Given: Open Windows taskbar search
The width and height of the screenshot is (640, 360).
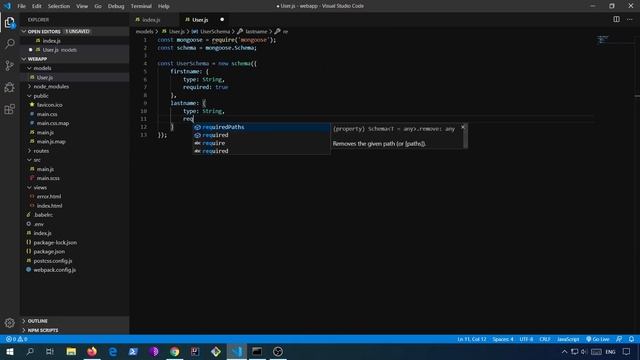Looking at the screenshot, I should click(30, 351).
